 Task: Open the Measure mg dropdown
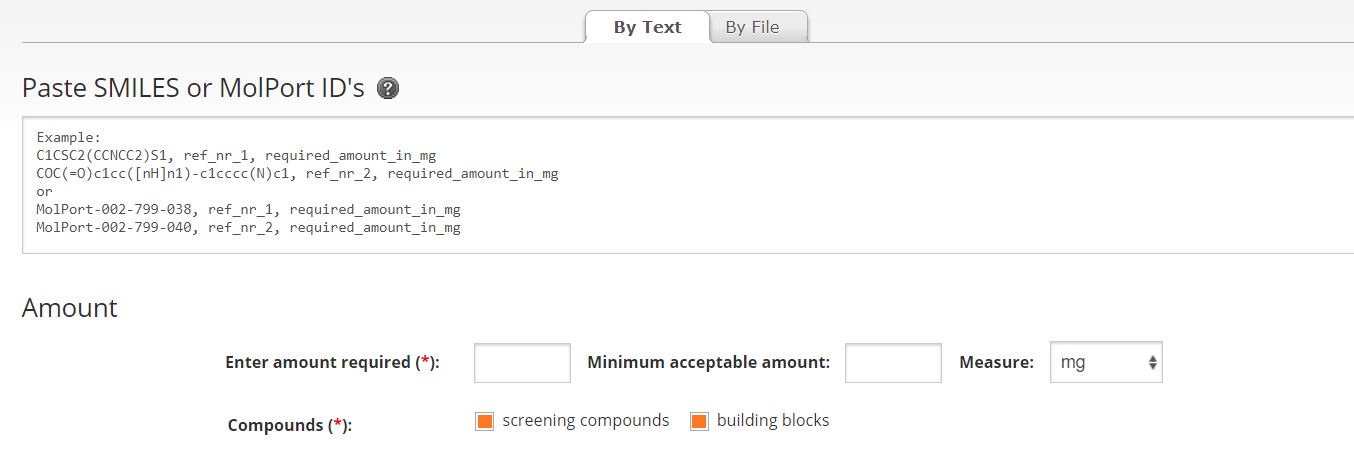pyautogui.click(x=1106, y=363)
